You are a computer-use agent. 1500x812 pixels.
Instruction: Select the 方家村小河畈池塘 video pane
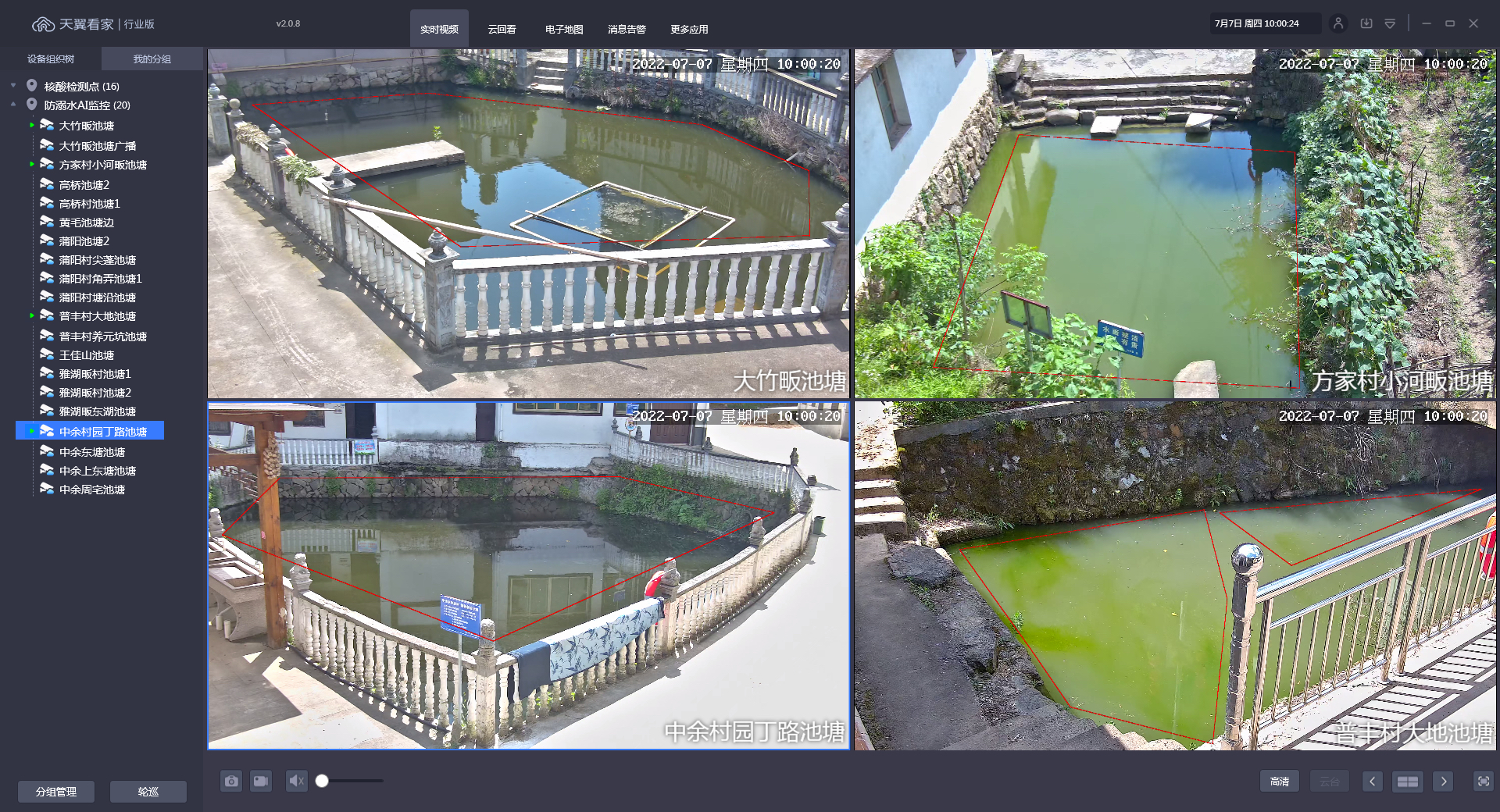[x=1175, y=224]
